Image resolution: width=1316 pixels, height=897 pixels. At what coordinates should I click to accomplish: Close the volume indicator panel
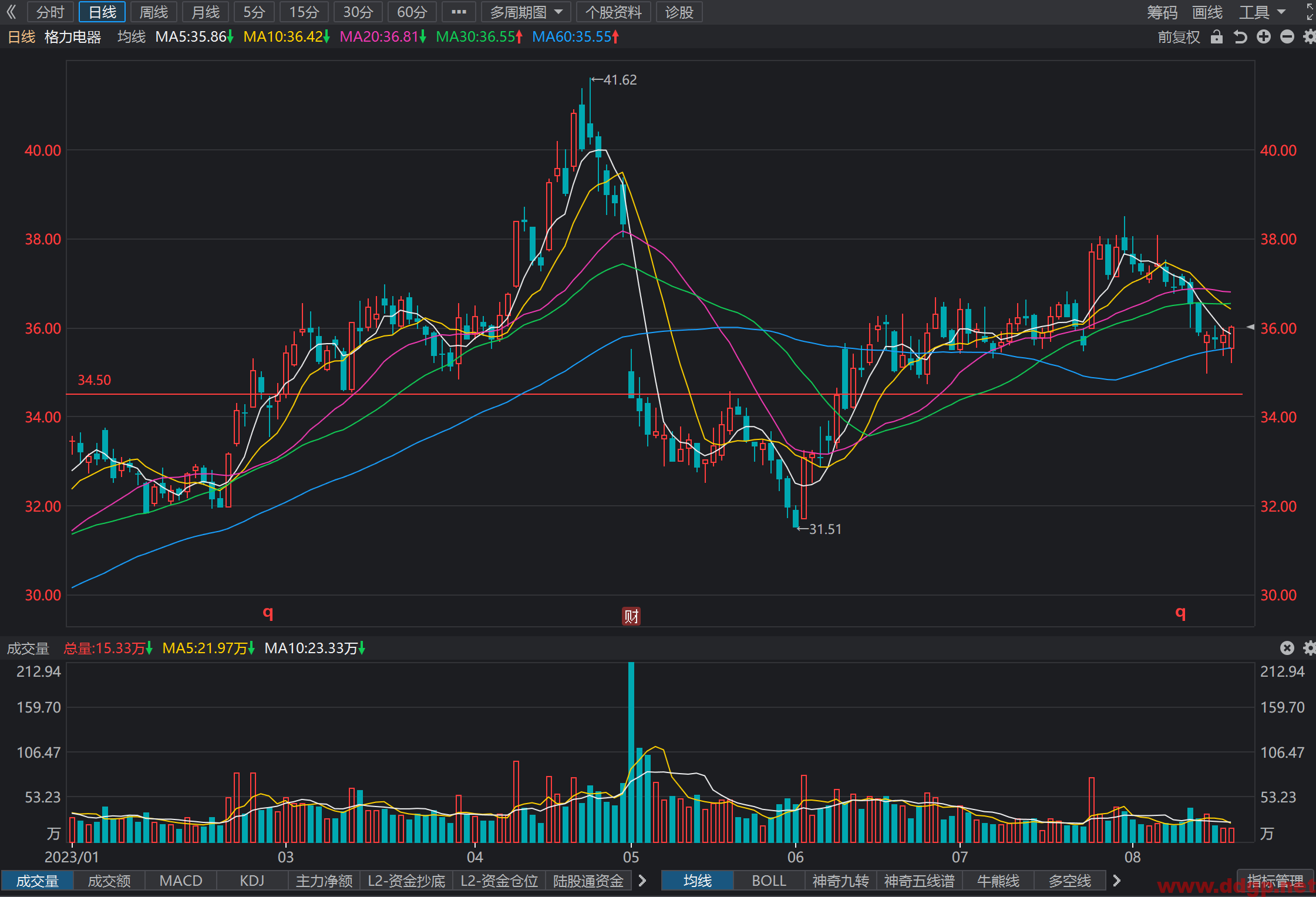click(x=1287, y=648)
